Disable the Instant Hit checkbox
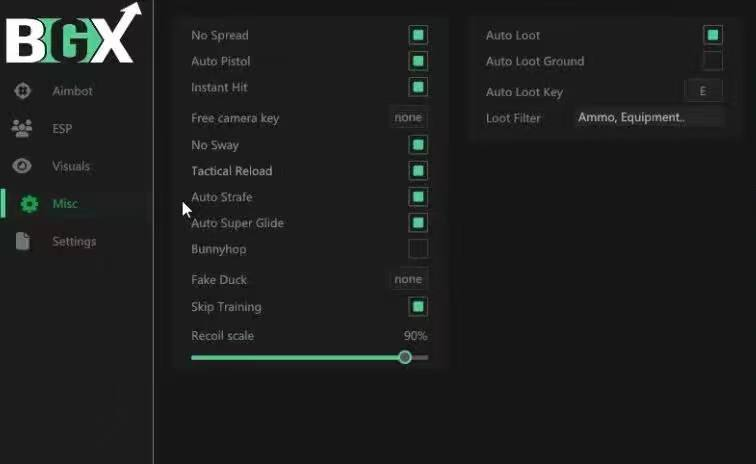Viewport: 756px width, 464px height. [418, 88]
